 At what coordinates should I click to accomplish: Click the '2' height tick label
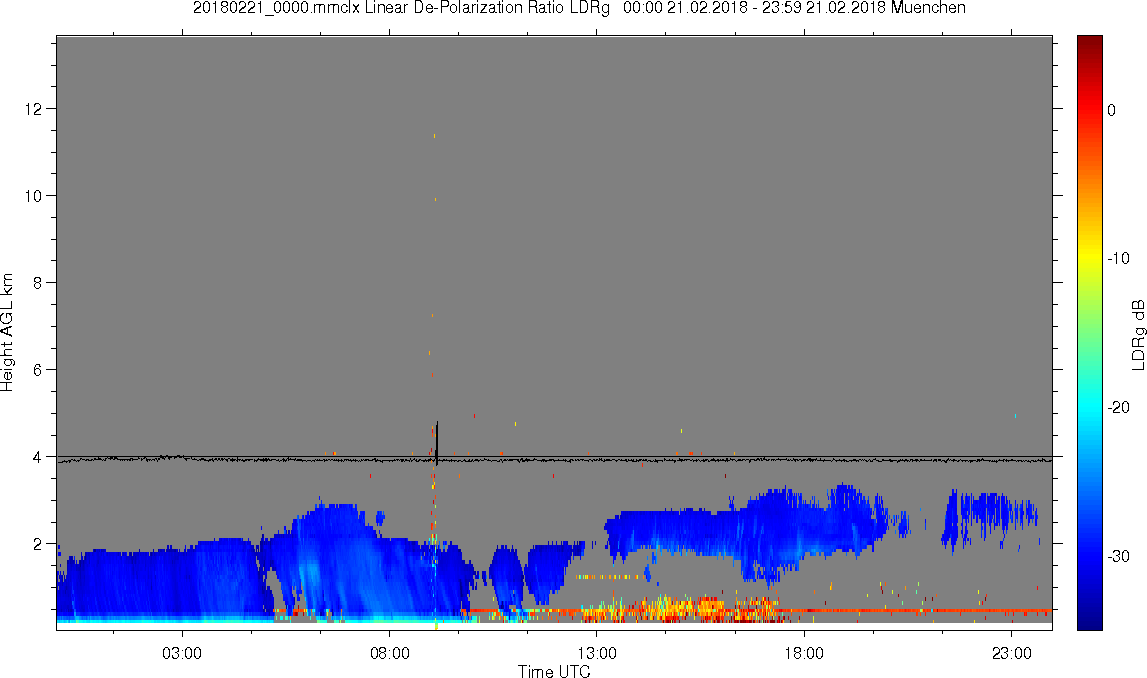point(37,544)
